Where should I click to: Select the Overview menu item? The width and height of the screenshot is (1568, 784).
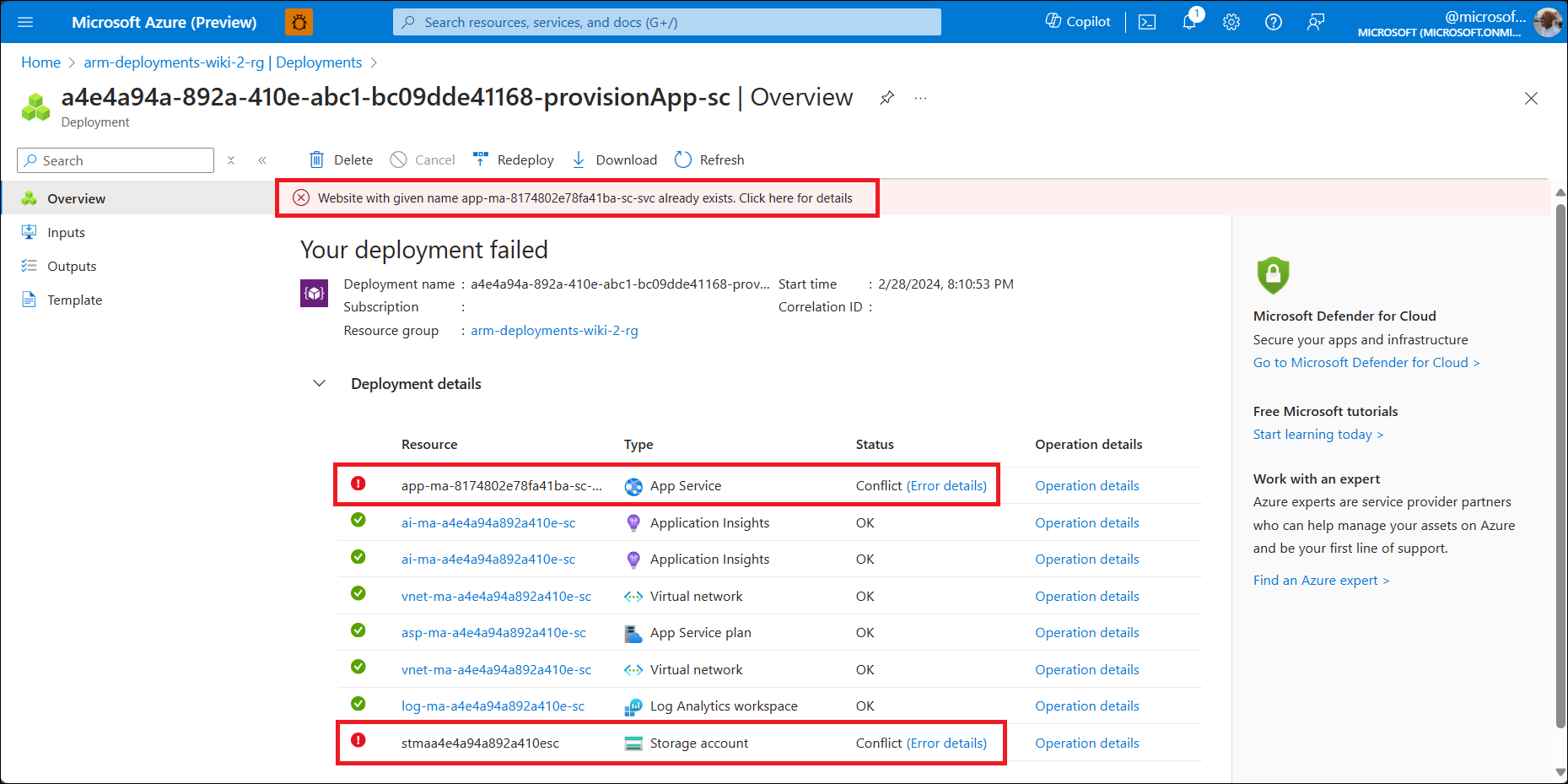137,198
